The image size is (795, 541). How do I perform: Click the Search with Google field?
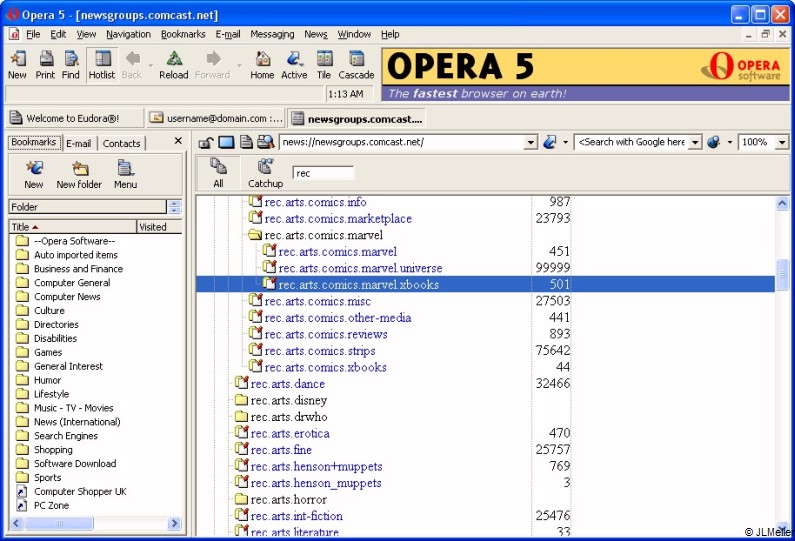point(632,142)
